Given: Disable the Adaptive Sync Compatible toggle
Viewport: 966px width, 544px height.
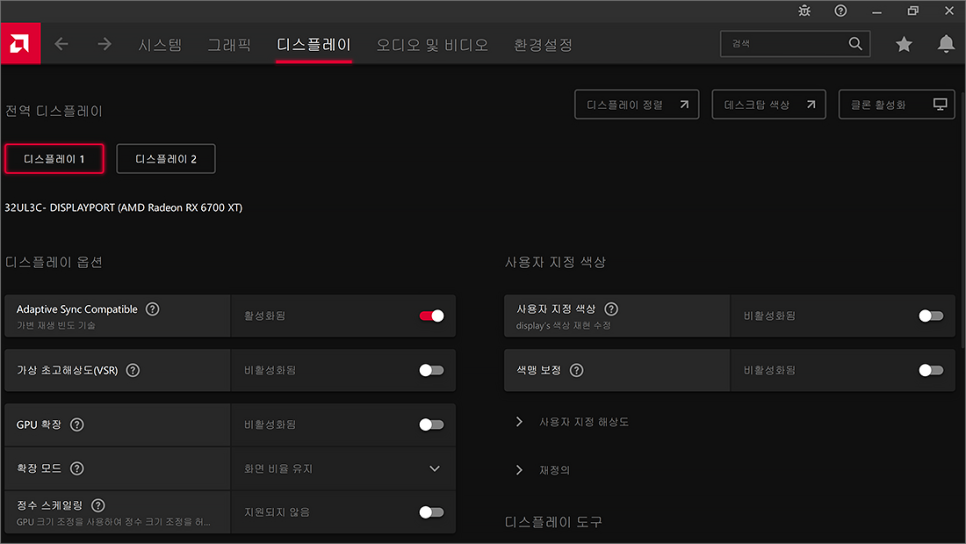Looking at the screenshot, I should tap(431, 316).
